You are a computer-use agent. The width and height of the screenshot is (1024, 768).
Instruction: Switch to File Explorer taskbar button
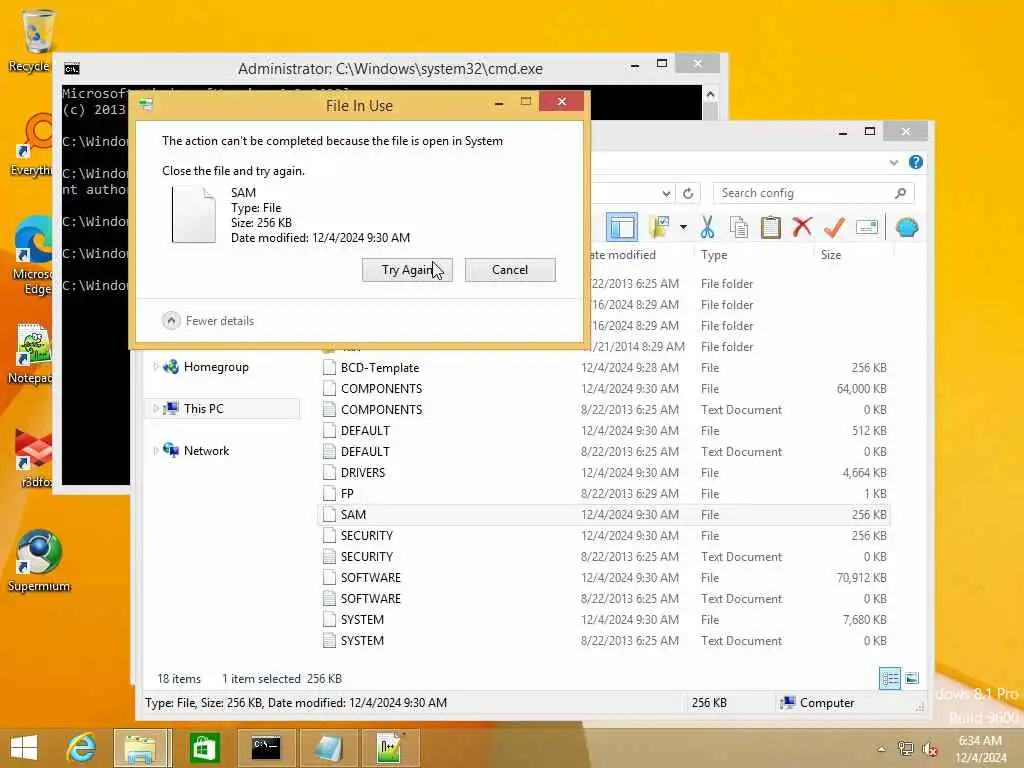pos(142,748)
